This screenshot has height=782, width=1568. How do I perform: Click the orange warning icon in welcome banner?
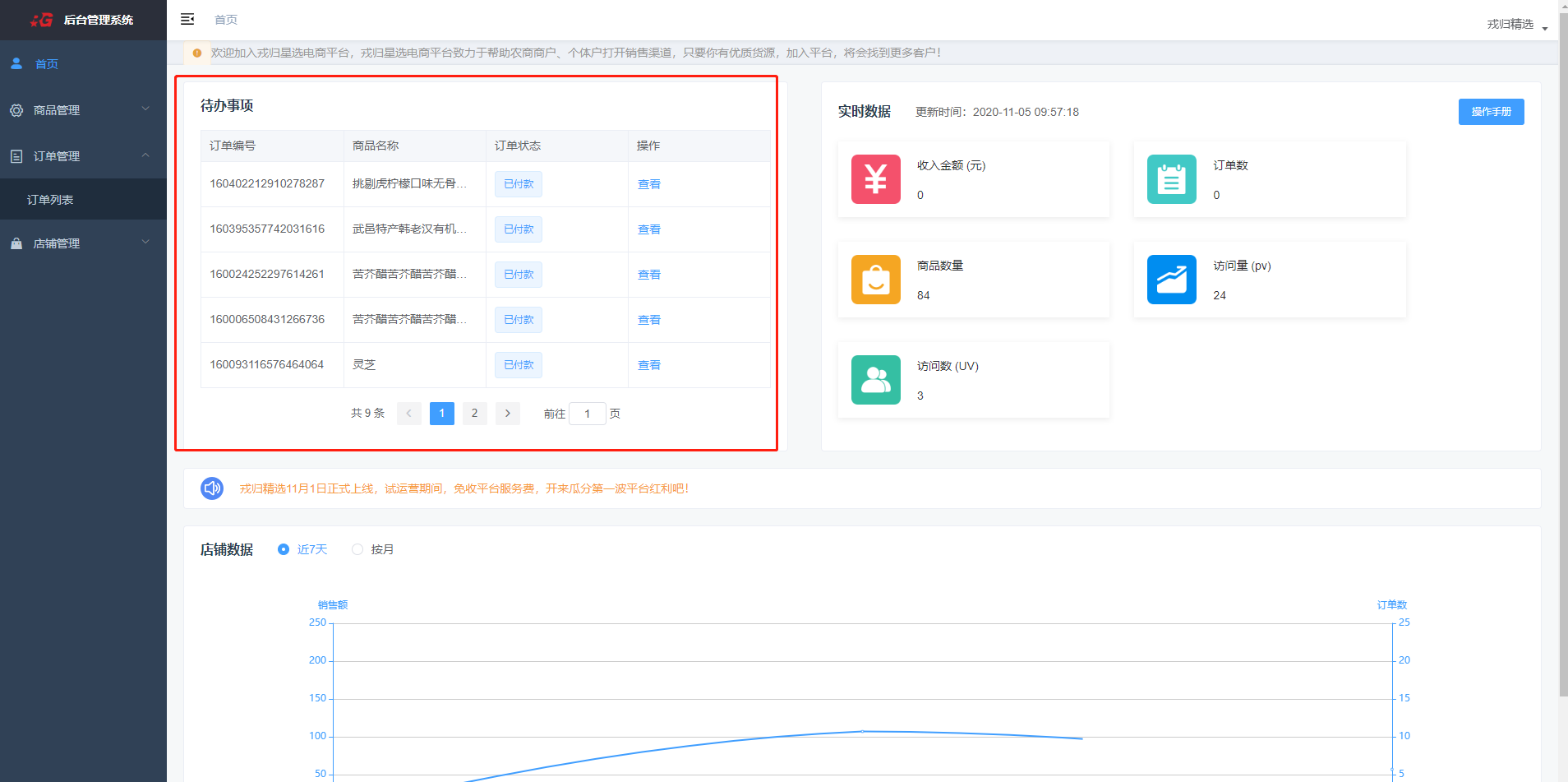[197, 53]
